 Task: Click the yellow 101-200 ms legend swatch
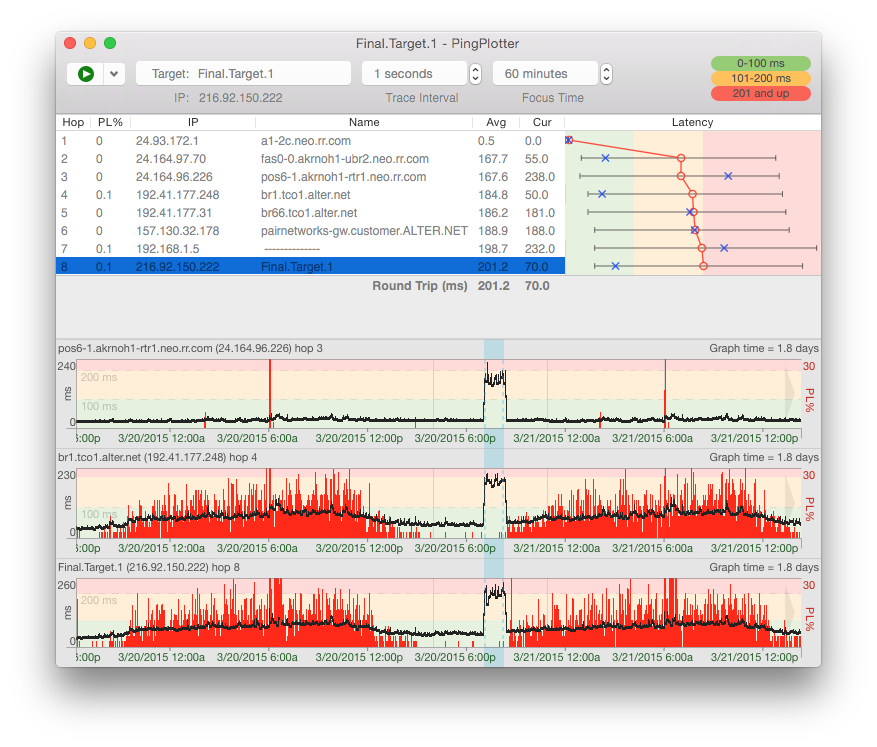[x=760, y=78]
